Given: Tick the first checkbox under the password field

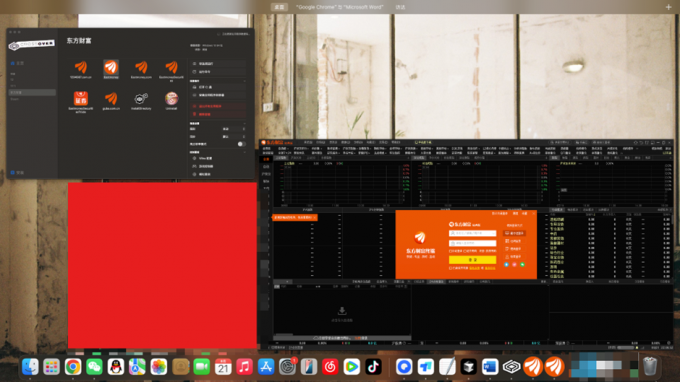Looking at the screenshot, I should pos(451,251).
